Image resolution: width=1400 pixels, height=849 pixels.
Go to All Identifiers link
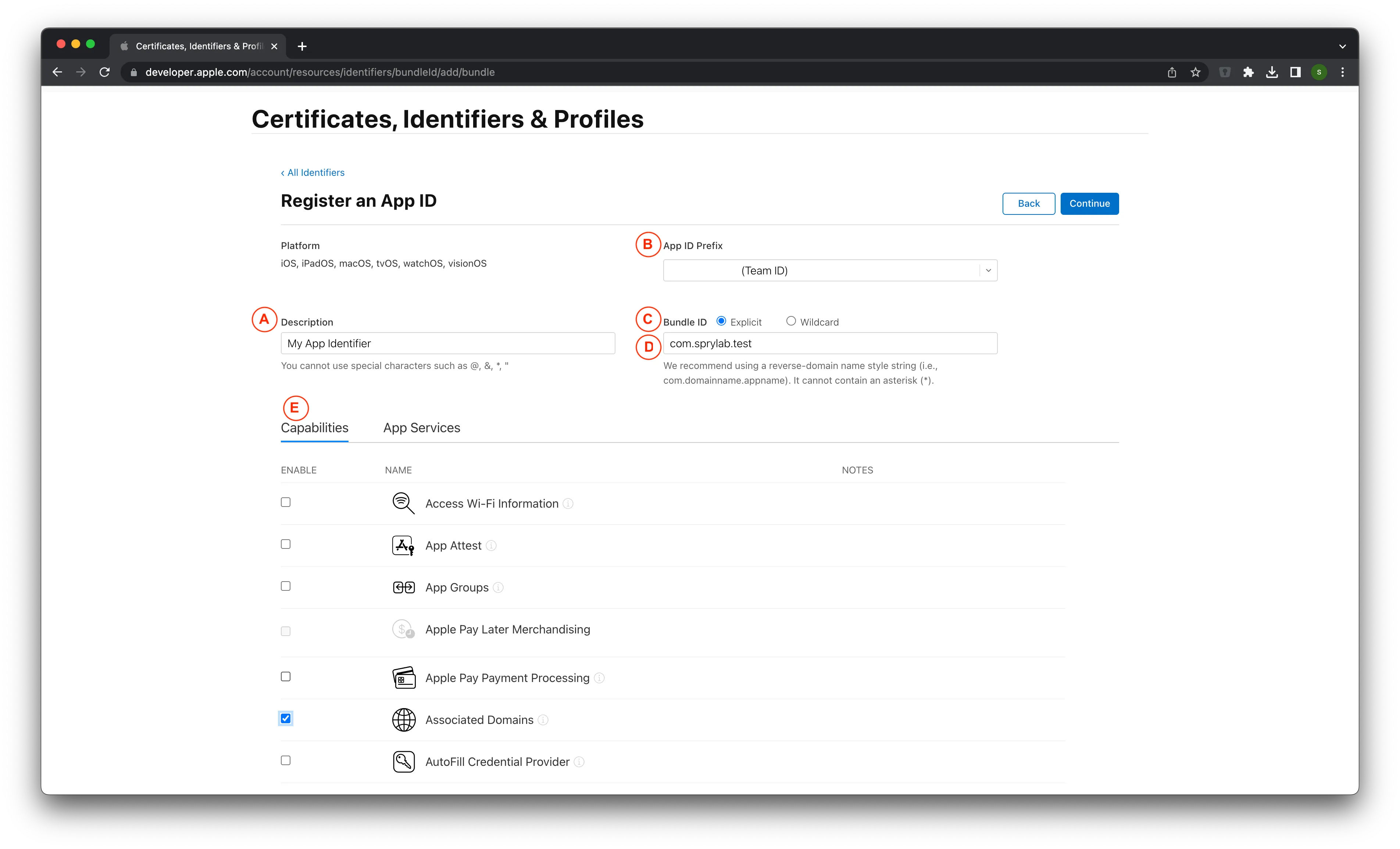pos(312,173)
